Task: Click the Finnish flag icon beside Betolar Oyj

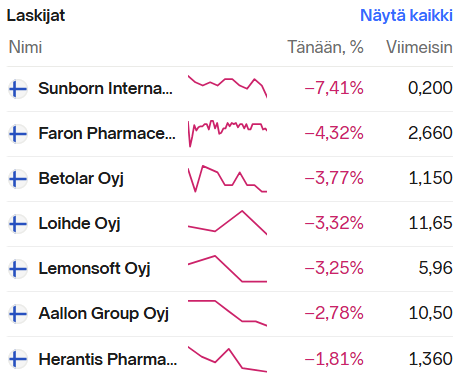Action: [18, 179]
